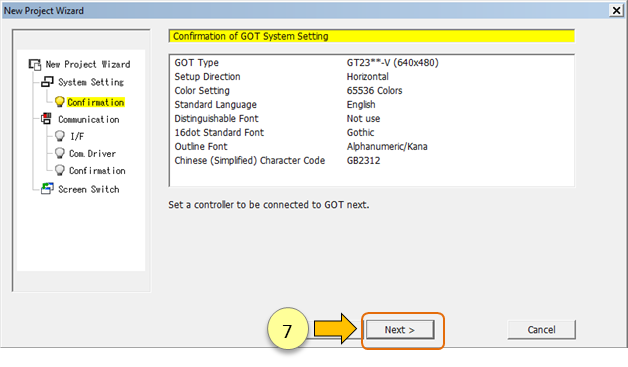Click the Not use value
Screen dimensions: 628x367
363,119
